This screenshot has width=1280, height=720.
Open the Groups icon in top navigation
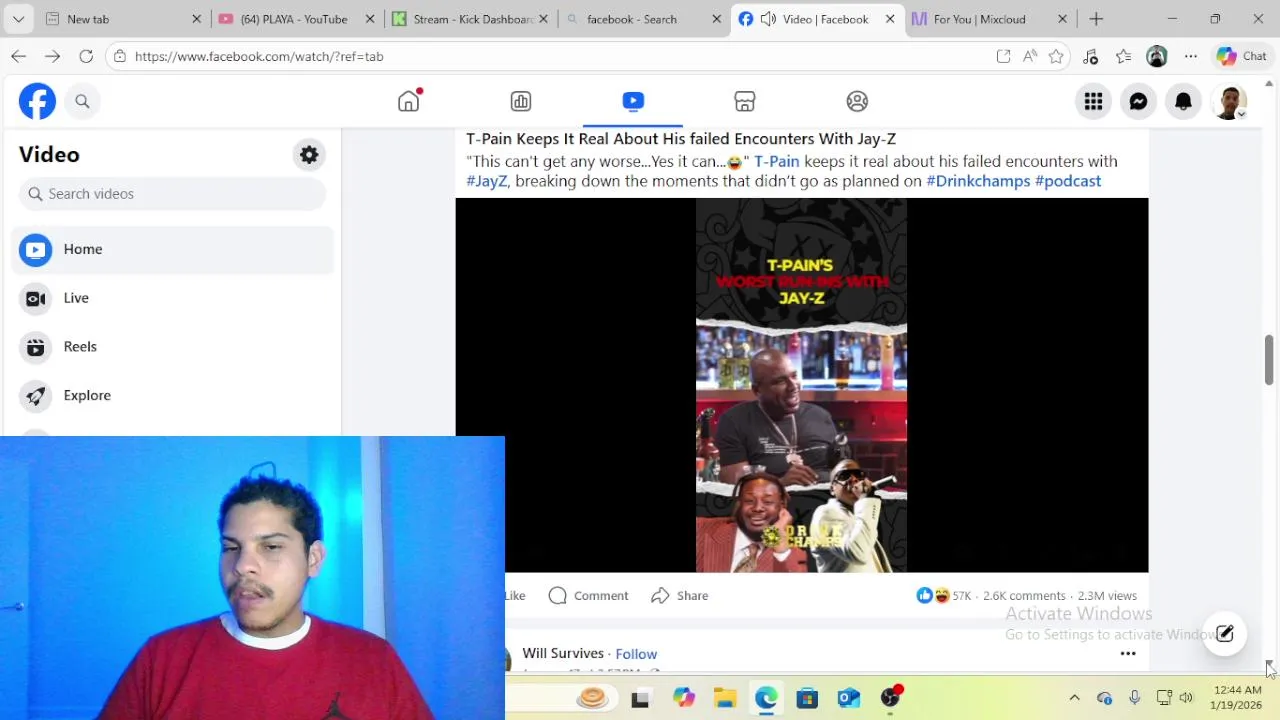coord(857,101)
